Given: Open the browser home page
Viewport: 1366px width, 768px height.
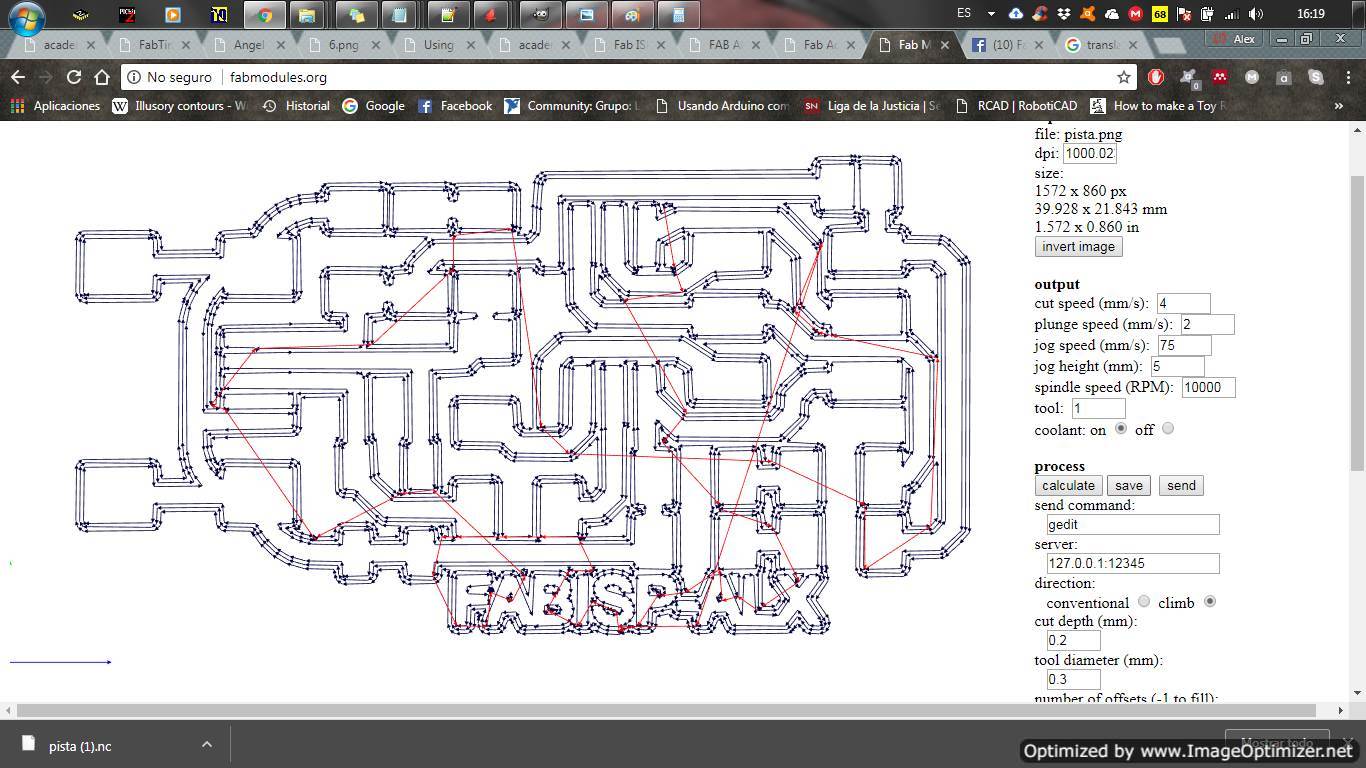Looking at the screenshot, I should [101, 77].
